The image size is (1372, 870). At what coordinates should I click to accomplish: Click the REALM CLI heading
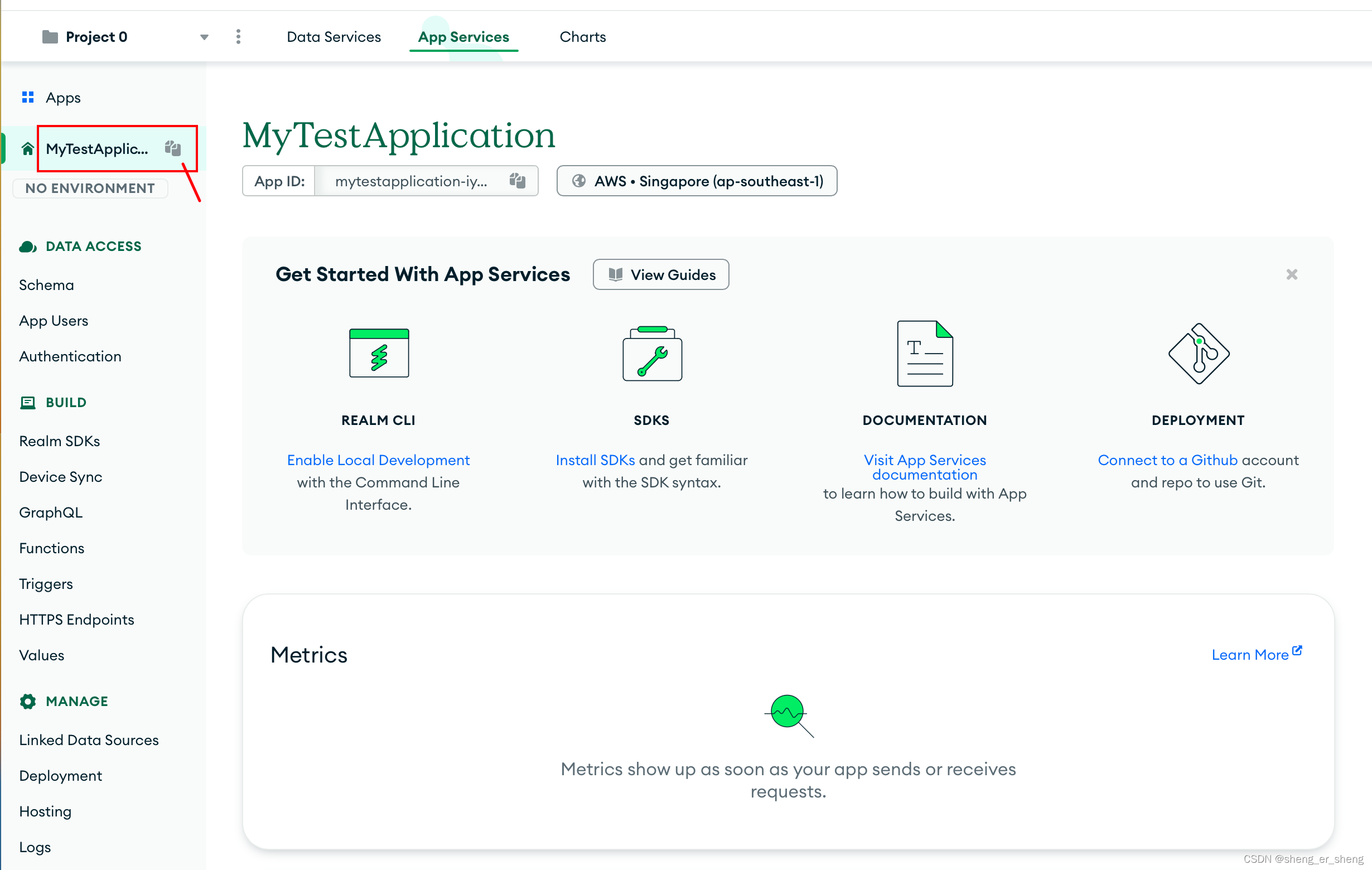pyautogui.click(x=378, y=420)
